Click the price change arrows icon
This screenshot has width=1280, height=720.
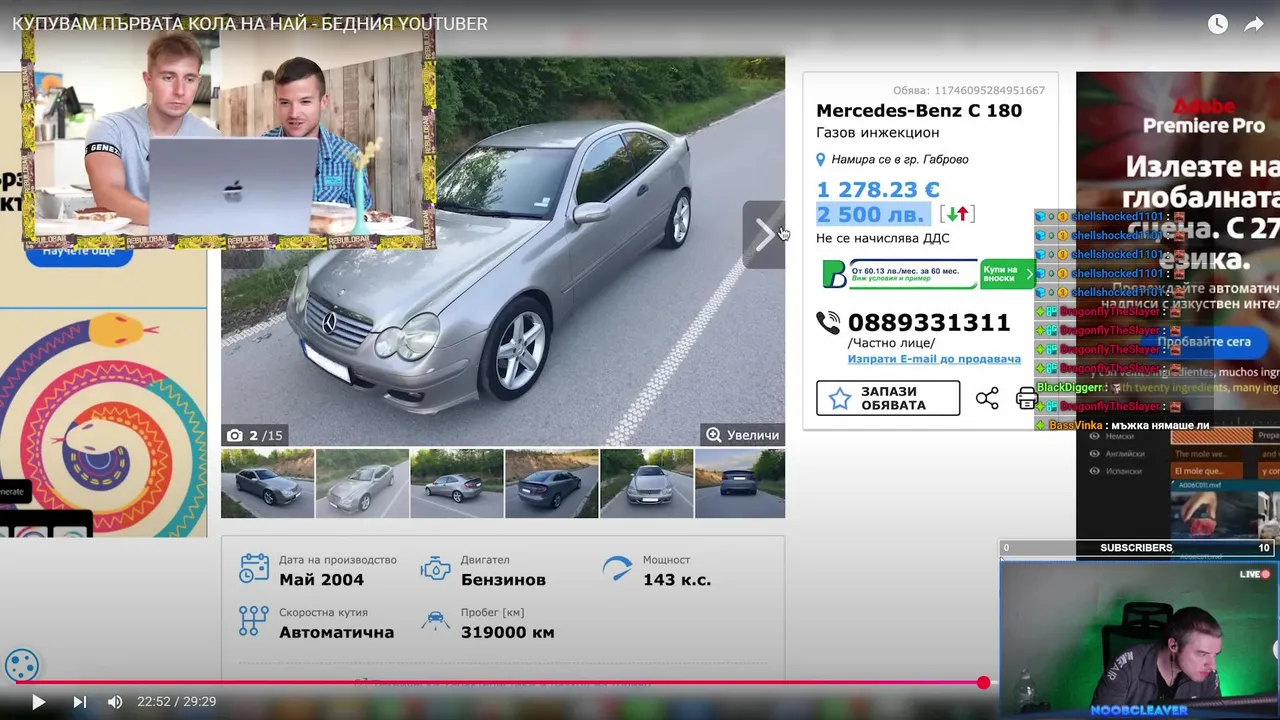tap(958, 214)
